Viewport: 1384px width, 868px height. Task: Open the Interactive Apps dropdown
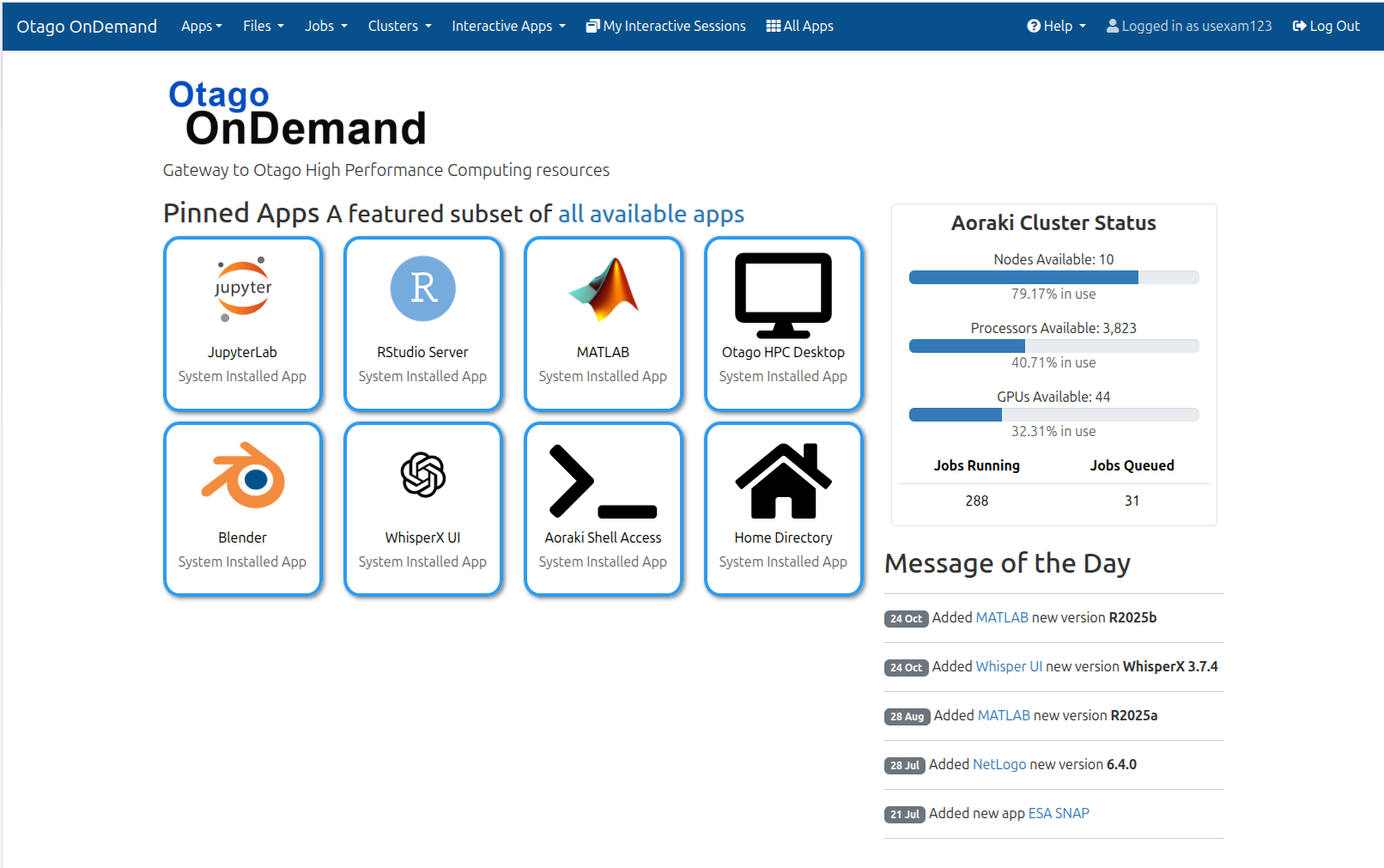tap(509, 26)
